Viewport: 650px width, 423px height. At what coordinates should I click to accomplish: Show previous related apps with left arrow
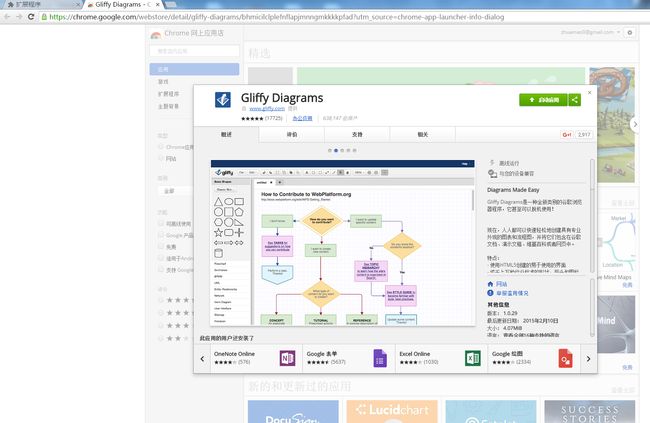pos(202,359)
